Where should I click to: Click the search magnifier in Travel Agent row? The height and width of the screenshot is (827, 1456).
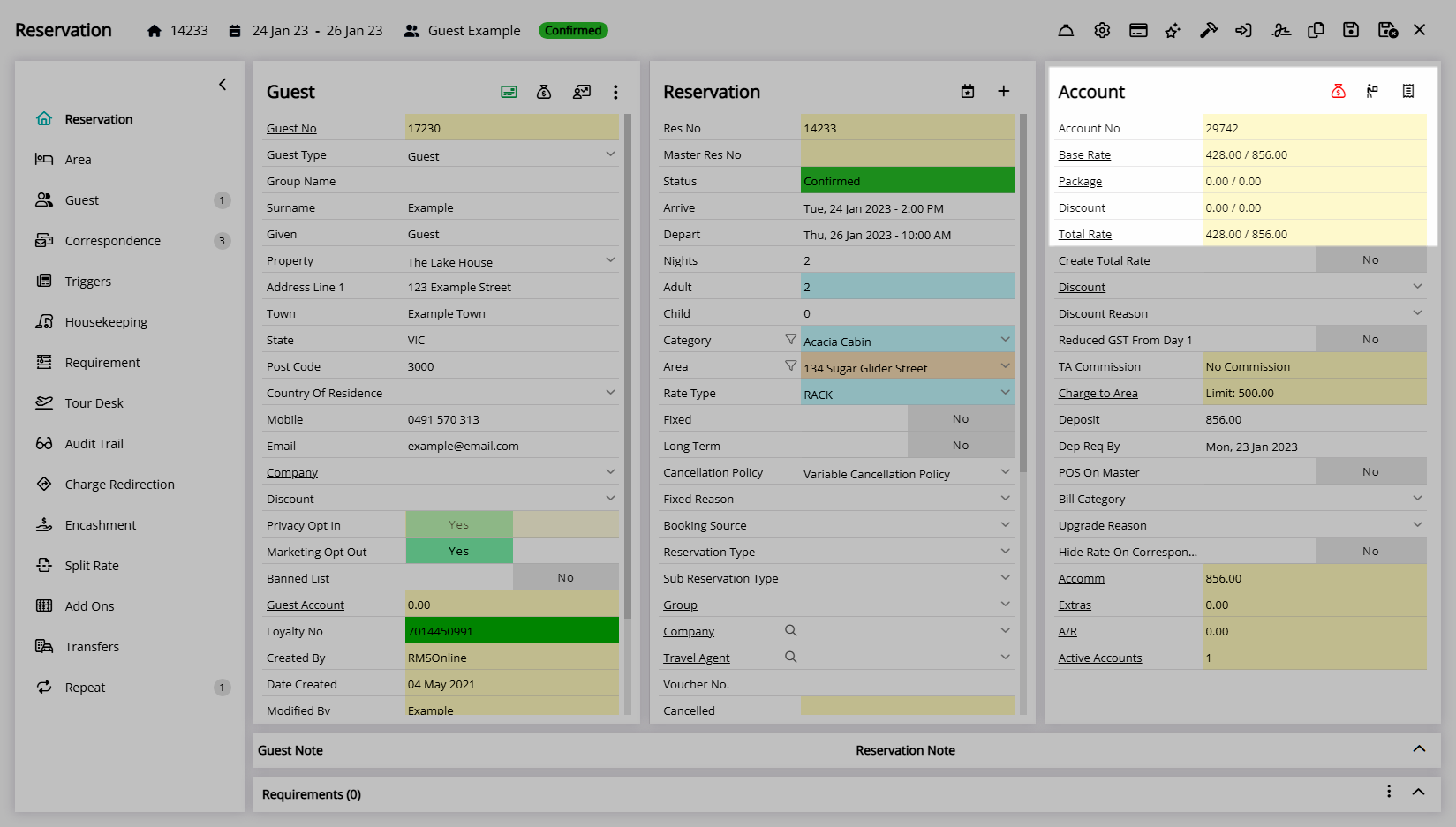tap(791, 657)
